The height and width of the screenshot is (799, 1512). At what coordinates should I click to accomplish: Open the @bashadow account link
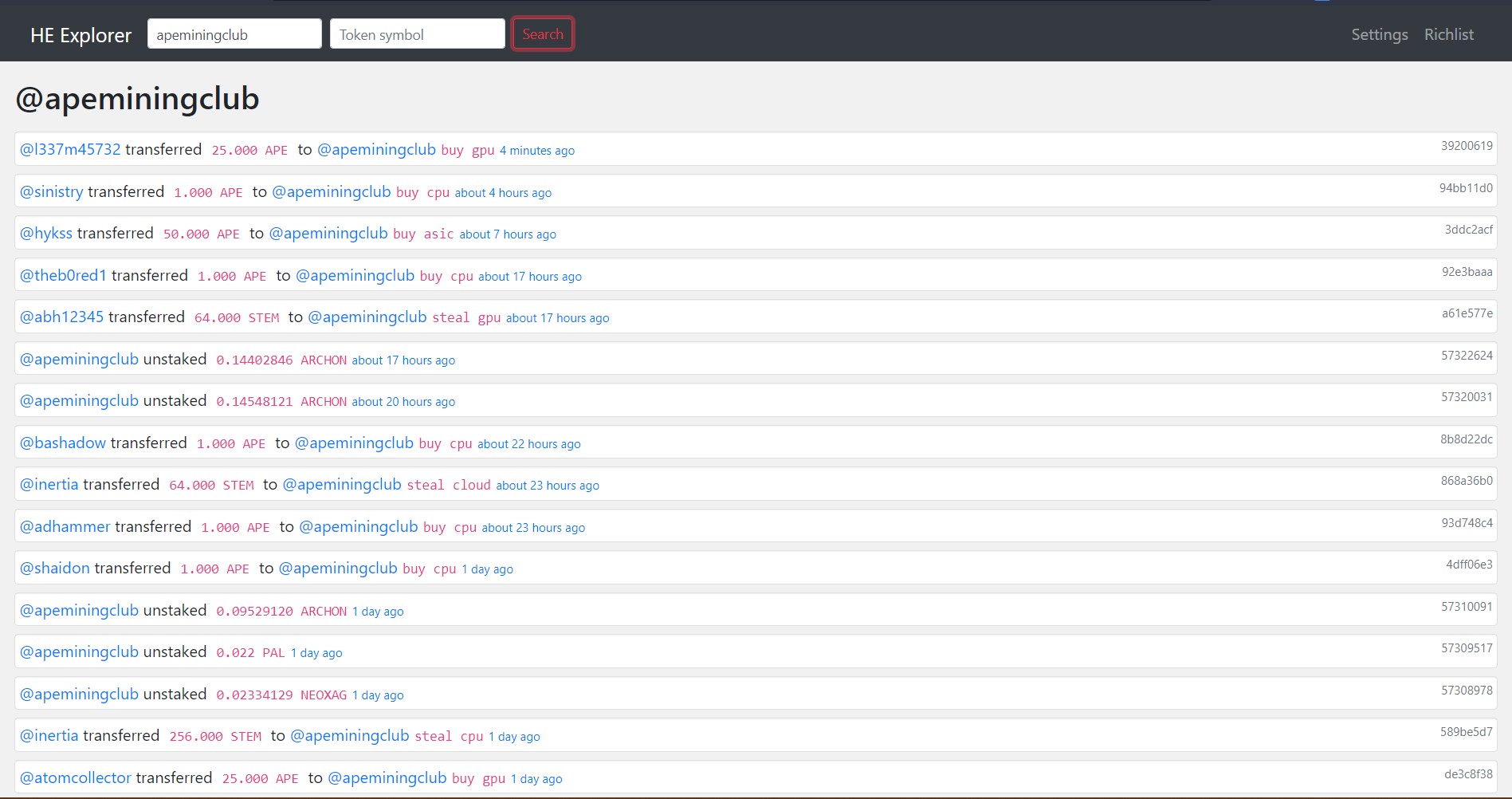[x=63, y=443]
